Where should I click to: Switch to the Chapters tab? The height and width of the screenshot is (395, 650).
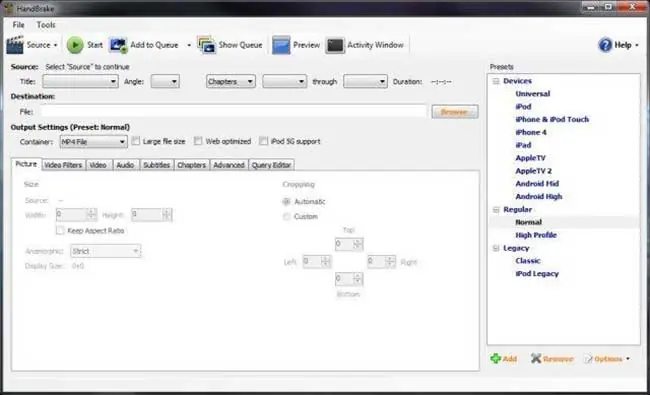pyautogui.click(x=192, y=165)
